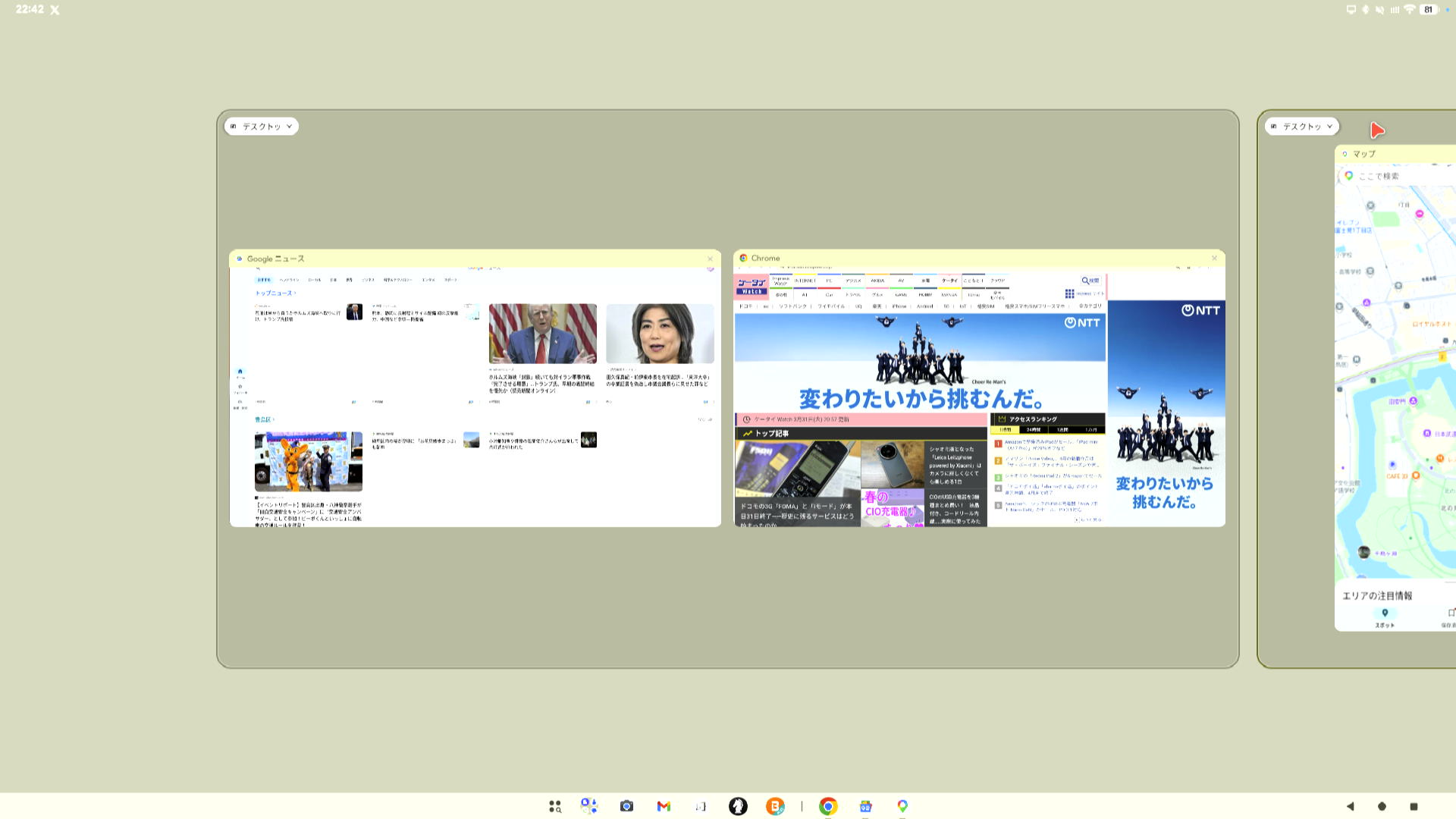Launch Google Maps from the shelf
Image resolution: width=1456 pixels, height=819 pixels.
(x=902, y=806)
